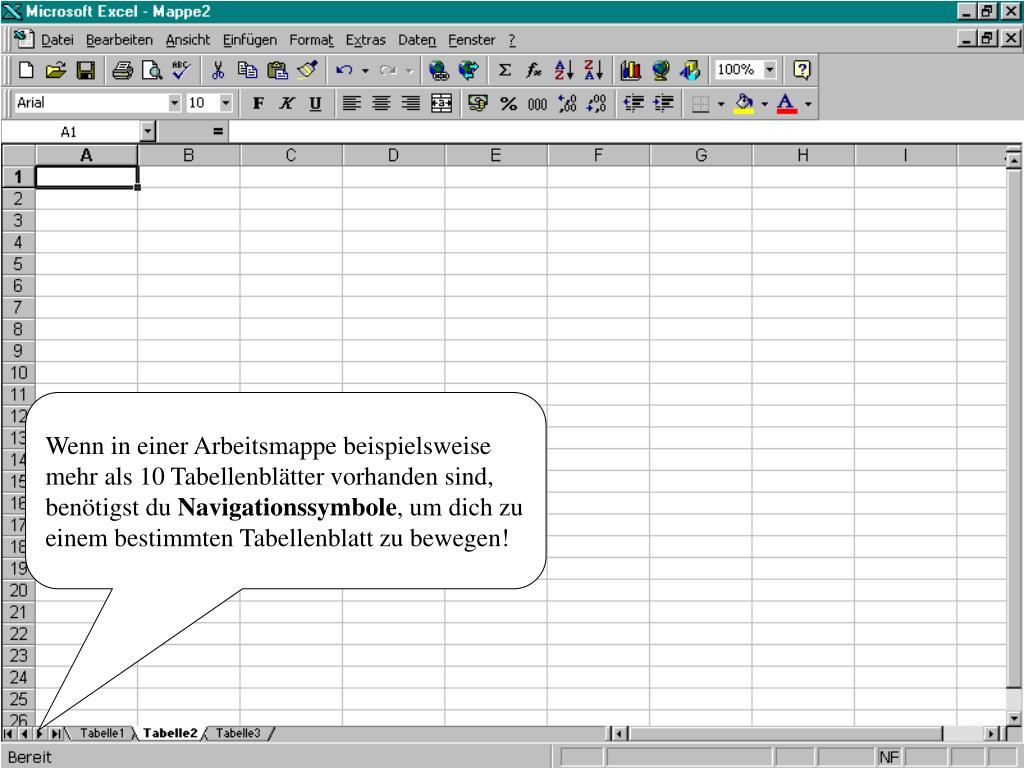Paste from clipboard icon
Screen dimensions: 1024x768
[278, 70]
